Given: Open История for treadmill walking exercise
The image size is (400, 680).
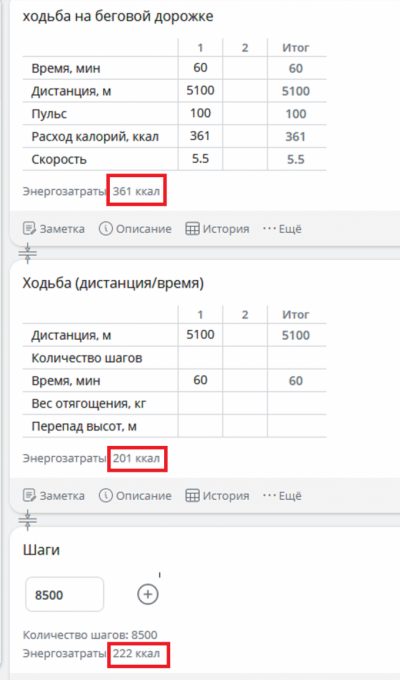Looking at the screenshot, I should pyautogui.click(x=217, y=229).
